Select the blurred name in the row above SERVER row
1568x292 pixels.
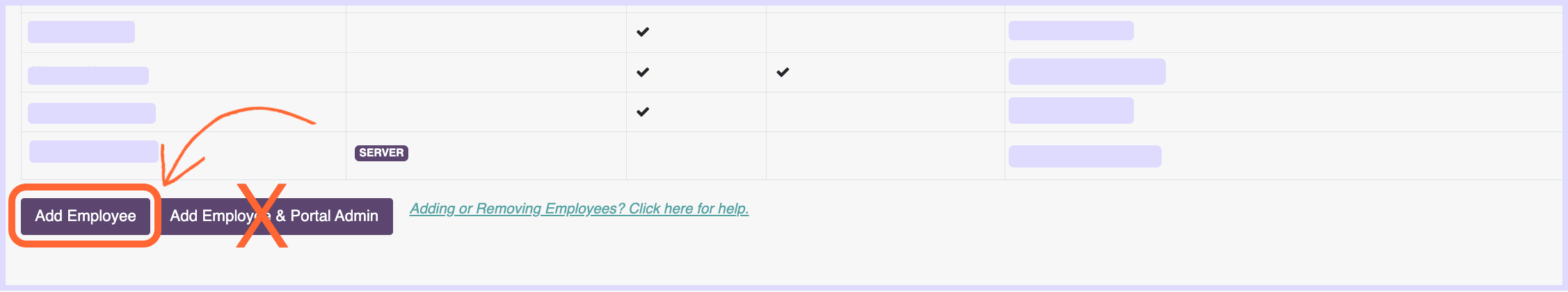click(x=92, y=113)
